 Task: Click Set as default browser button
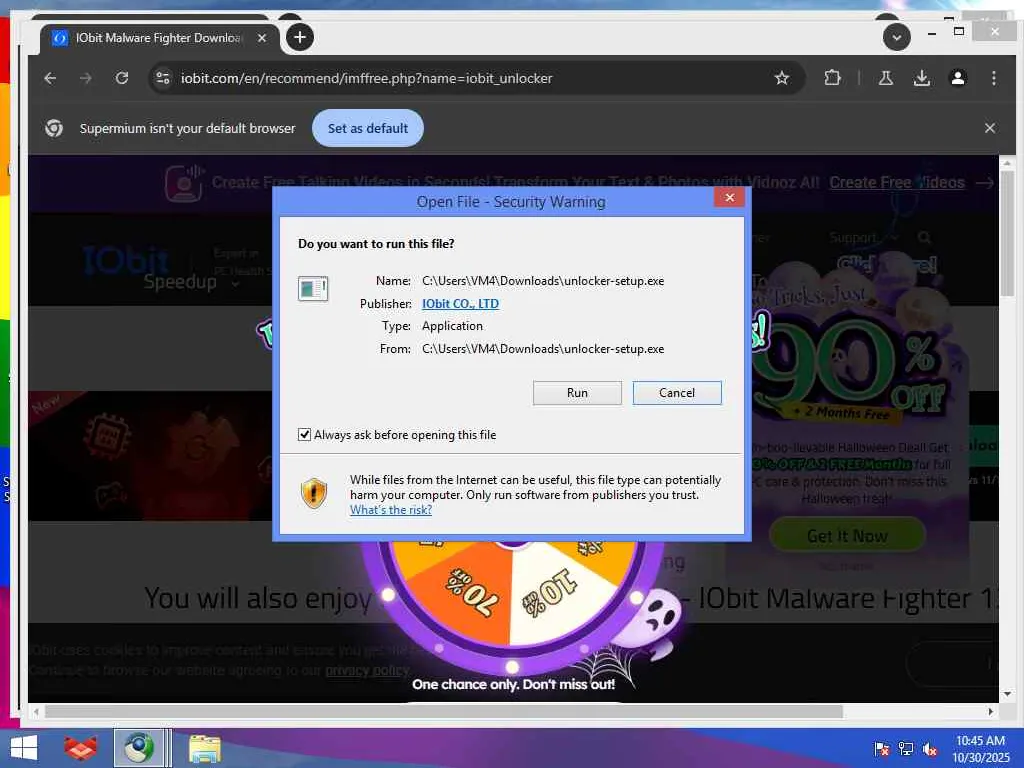coord(368,128)
